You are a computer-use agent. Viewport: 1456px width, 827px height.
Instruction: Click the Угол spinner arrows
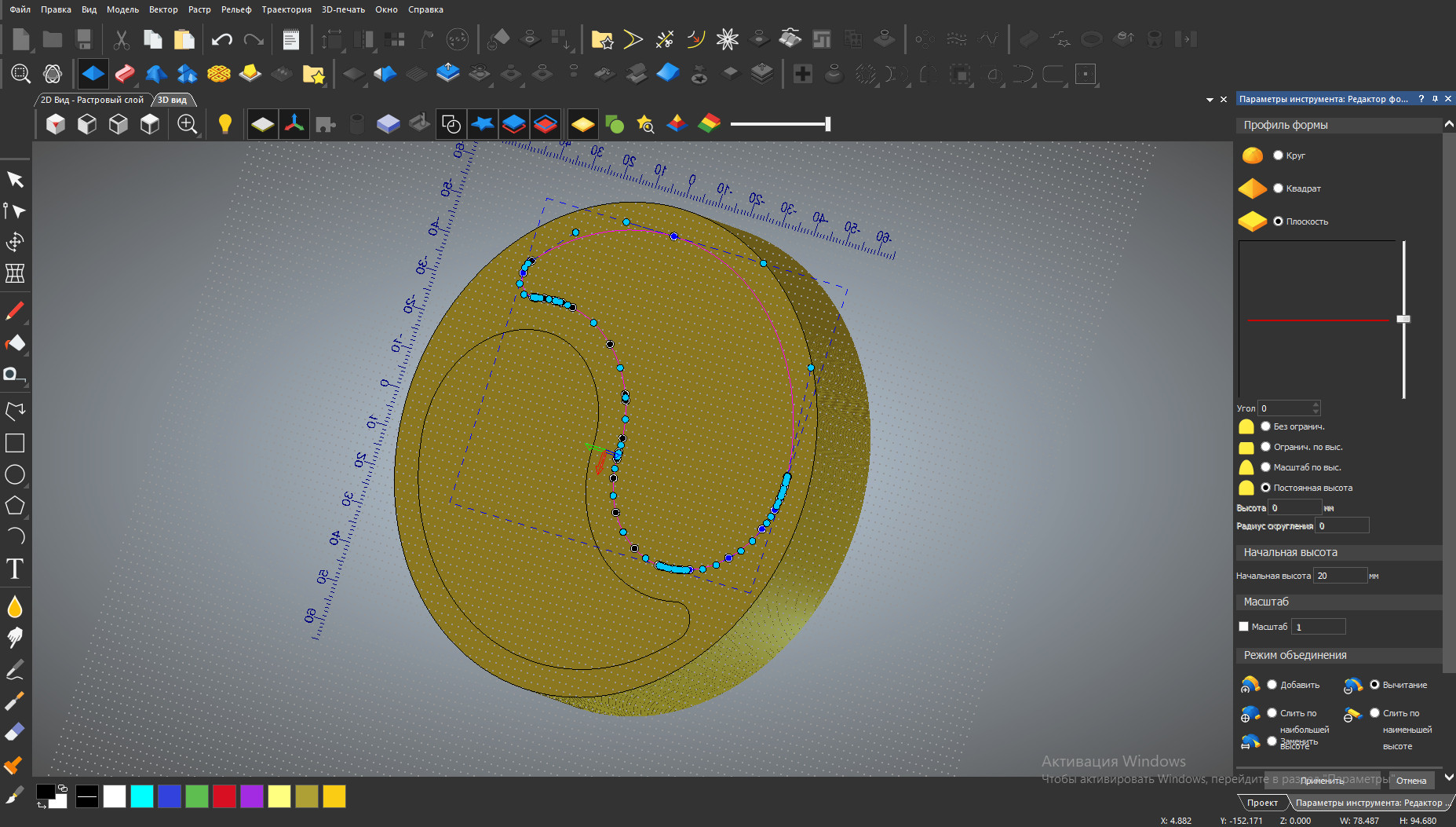pos(1316,408)
